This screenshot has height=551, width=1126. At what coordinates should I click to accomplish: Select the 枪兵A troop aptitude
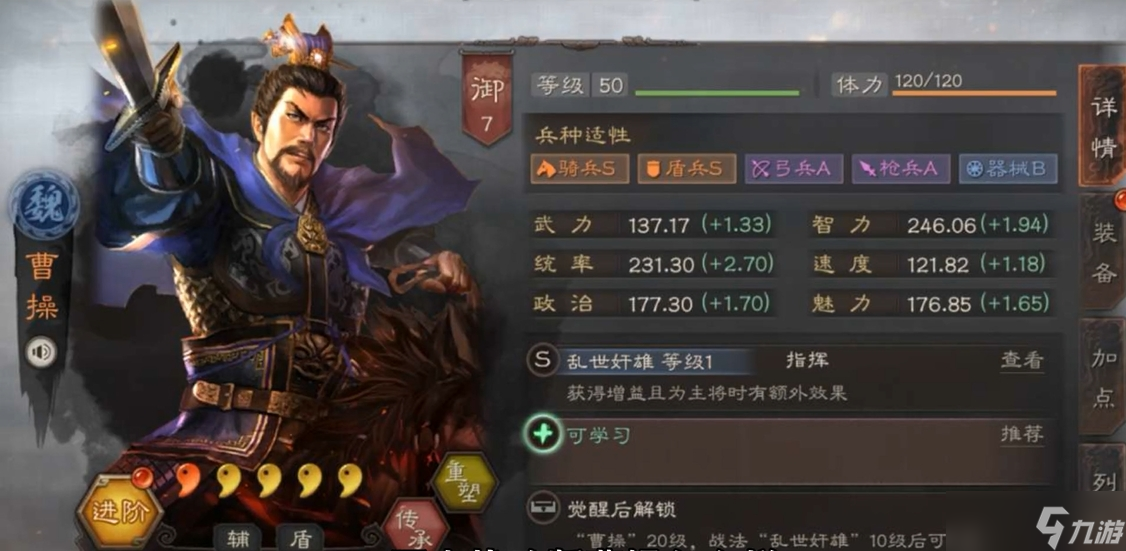(901, 169)
